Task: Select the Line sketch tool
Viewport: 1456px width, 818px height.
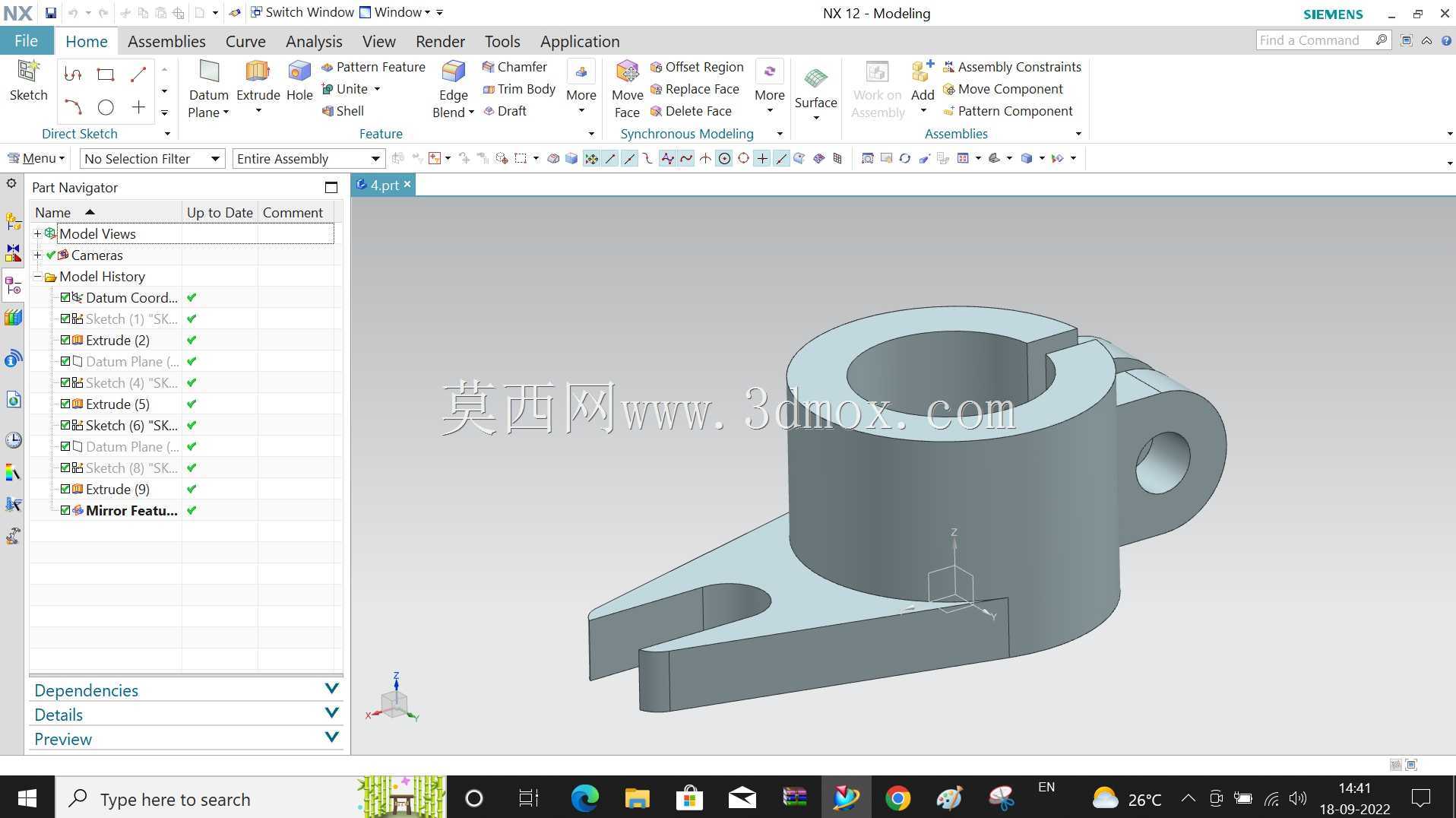Action: [138, 75]
